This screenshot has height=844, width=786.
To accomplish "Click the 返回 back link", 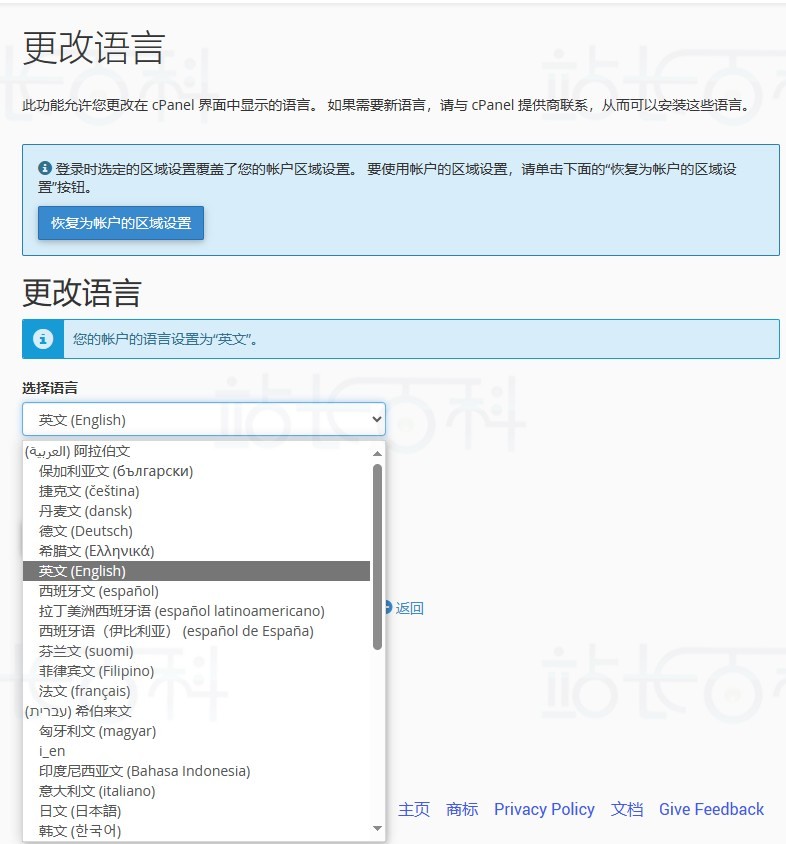I will click(410, 608).
